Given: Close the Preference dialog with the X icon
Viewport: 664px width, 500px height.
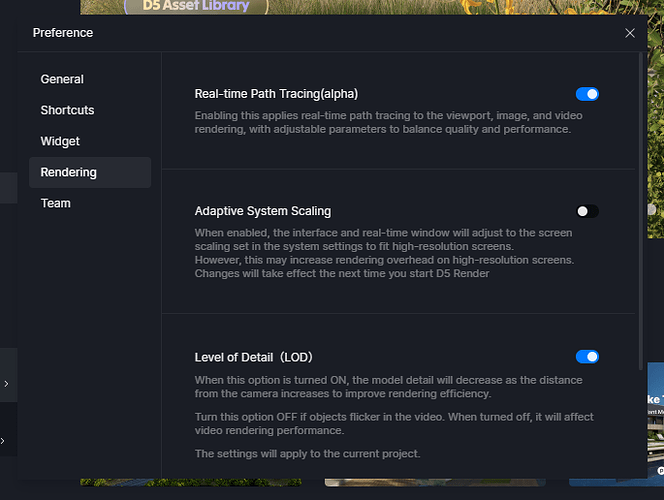Looking at the screenshot, I should coord(630,33).
